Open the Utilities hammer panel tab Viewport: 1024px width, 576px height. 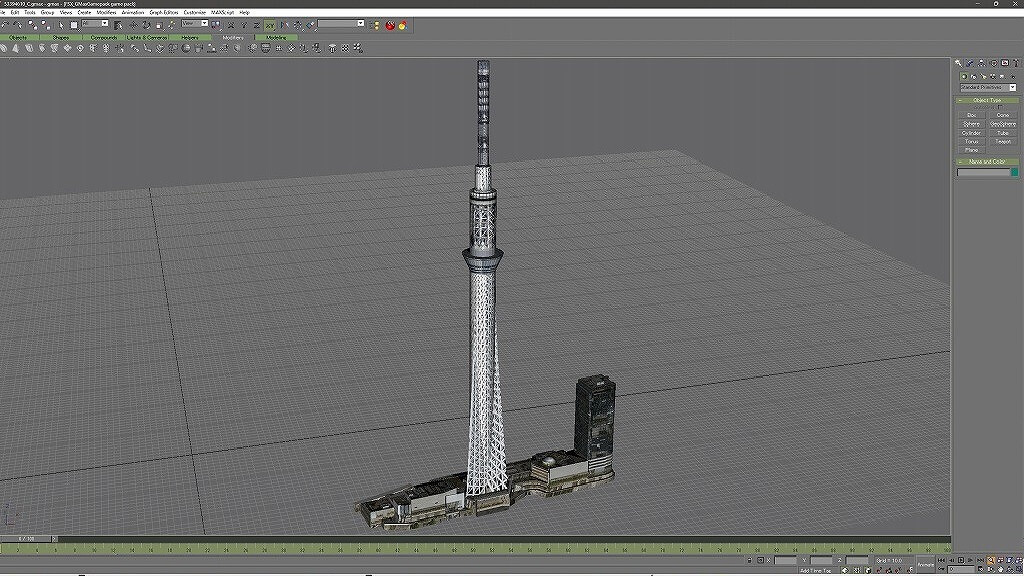(x=1016, y=63)
